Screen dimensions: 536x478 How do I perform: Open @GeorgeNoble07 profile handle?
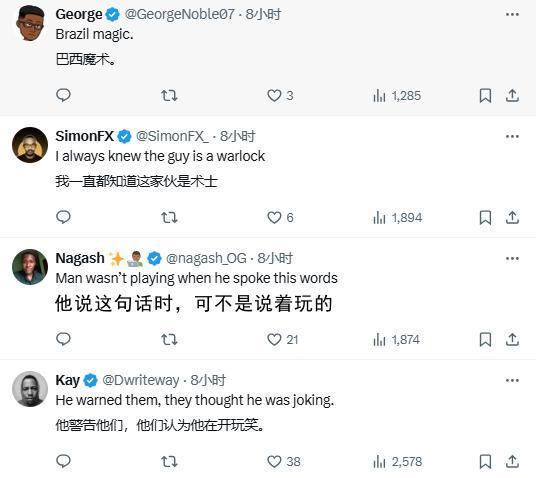[179, 14]
